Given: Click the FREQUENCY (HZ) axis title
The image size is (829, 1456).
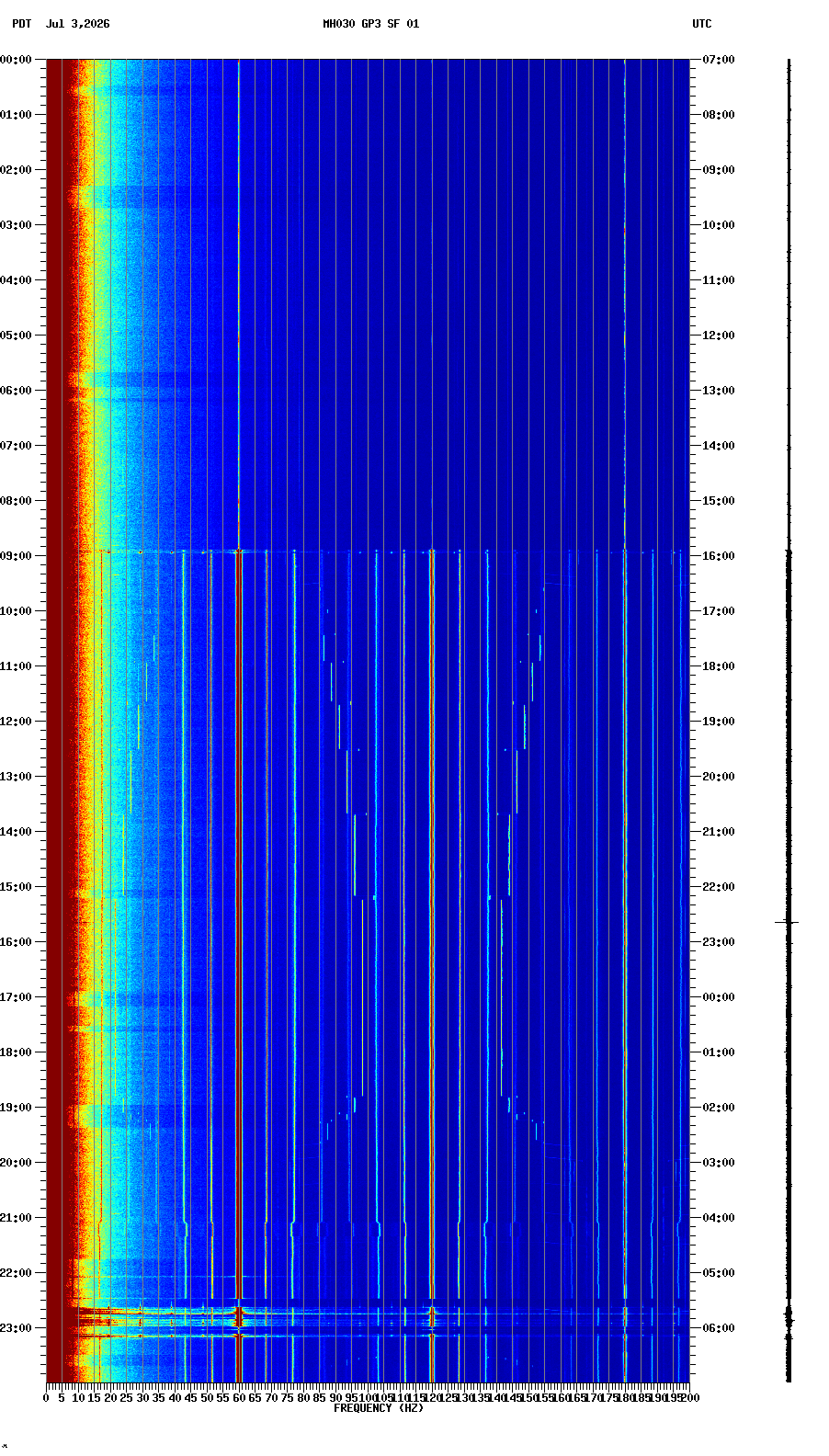Looking at the screenshot, I should pyautogui.click(x=379, y=1408).
